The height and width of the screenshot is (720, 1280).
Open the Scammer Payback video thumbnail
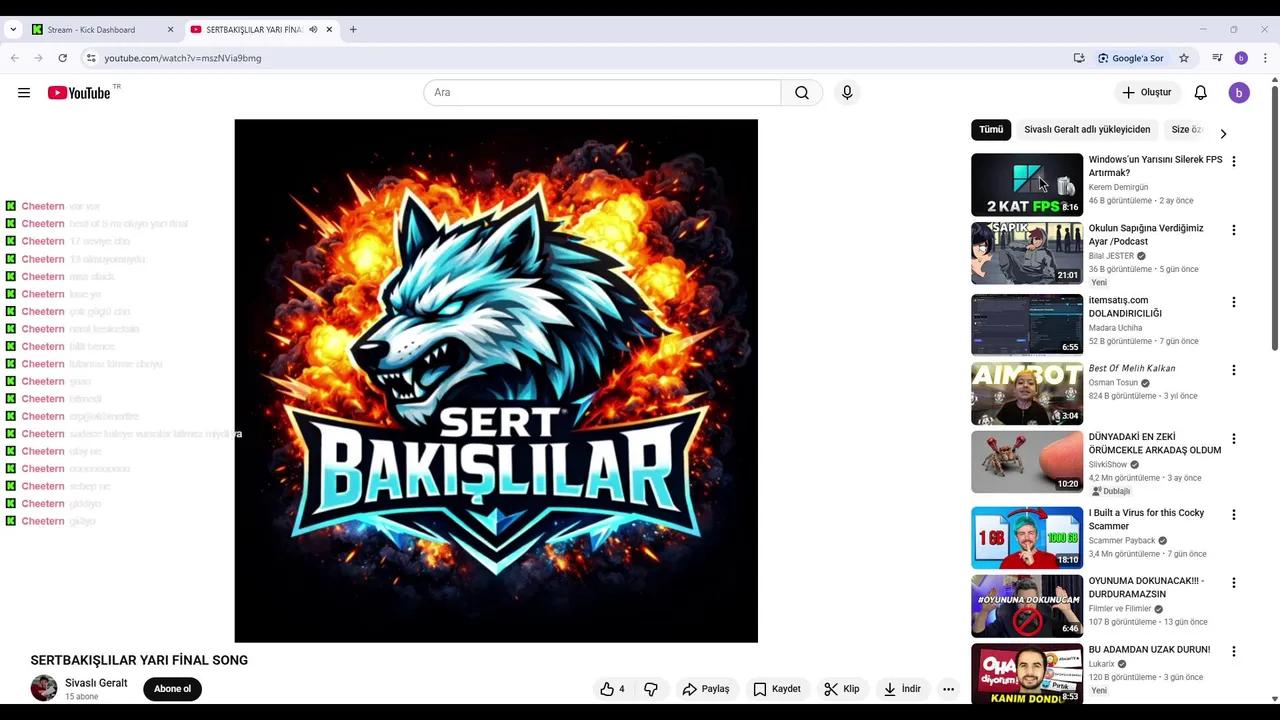click(x=1026, y=537)
